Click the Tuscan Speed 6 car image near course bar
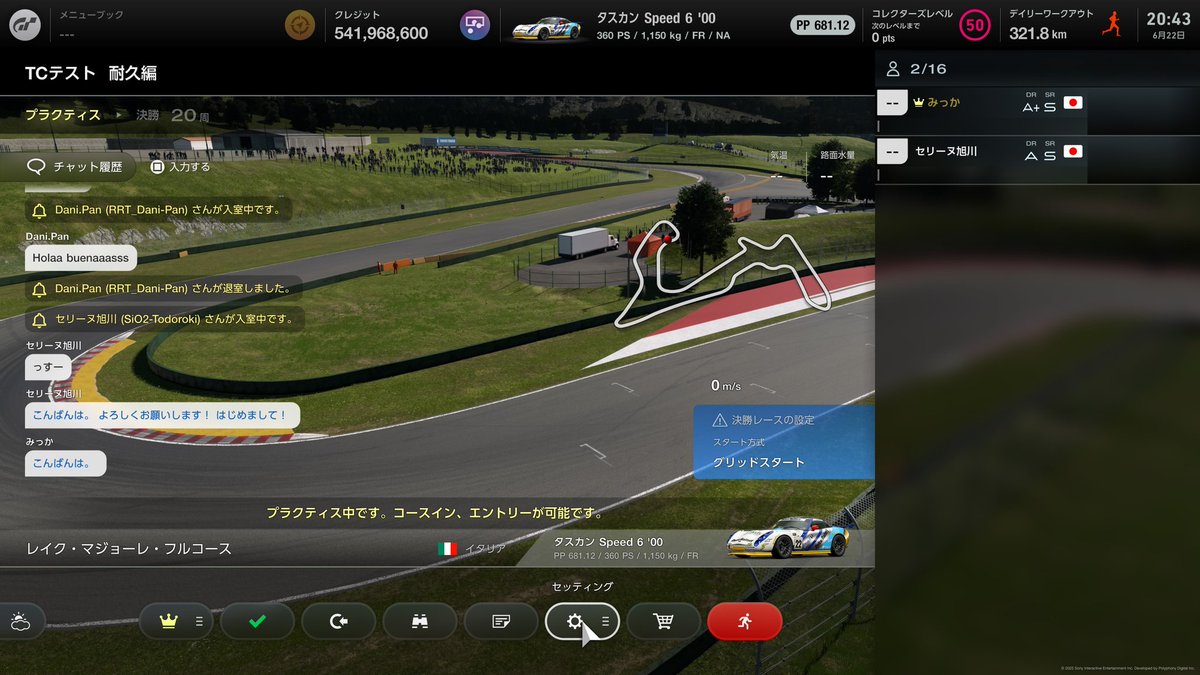Viewport: 1200px width, 675px height. pyautogui.click(x=787, y=540)
